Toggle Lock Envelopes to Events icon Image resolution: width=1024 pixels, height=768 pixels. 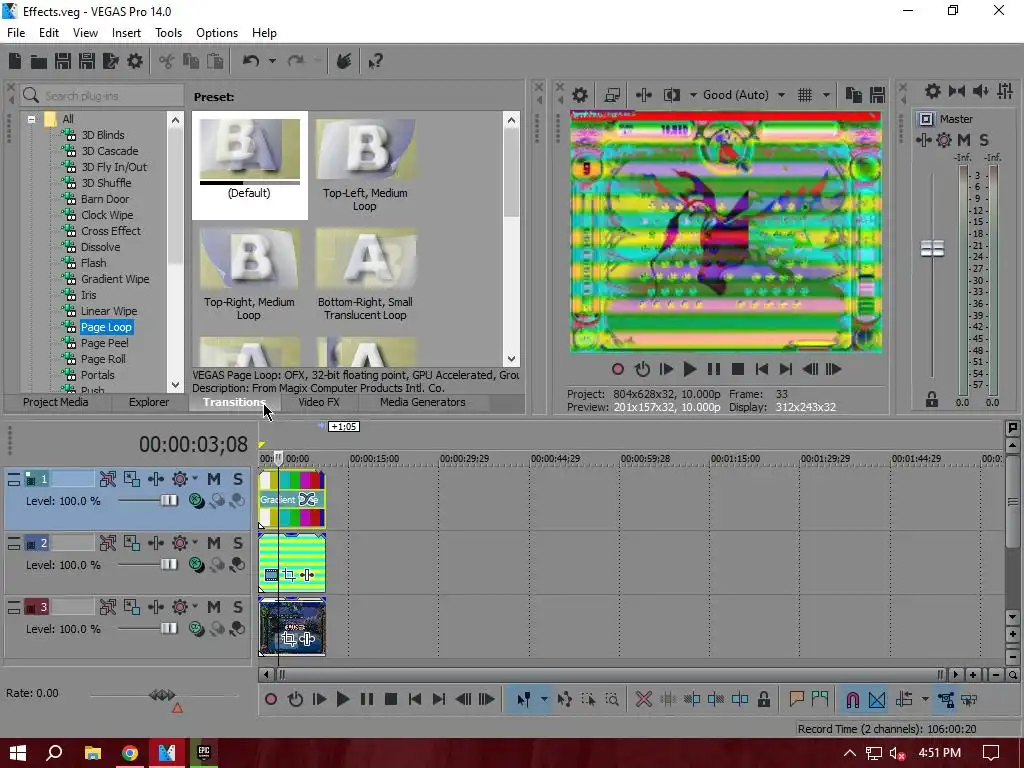click(945, 699)
